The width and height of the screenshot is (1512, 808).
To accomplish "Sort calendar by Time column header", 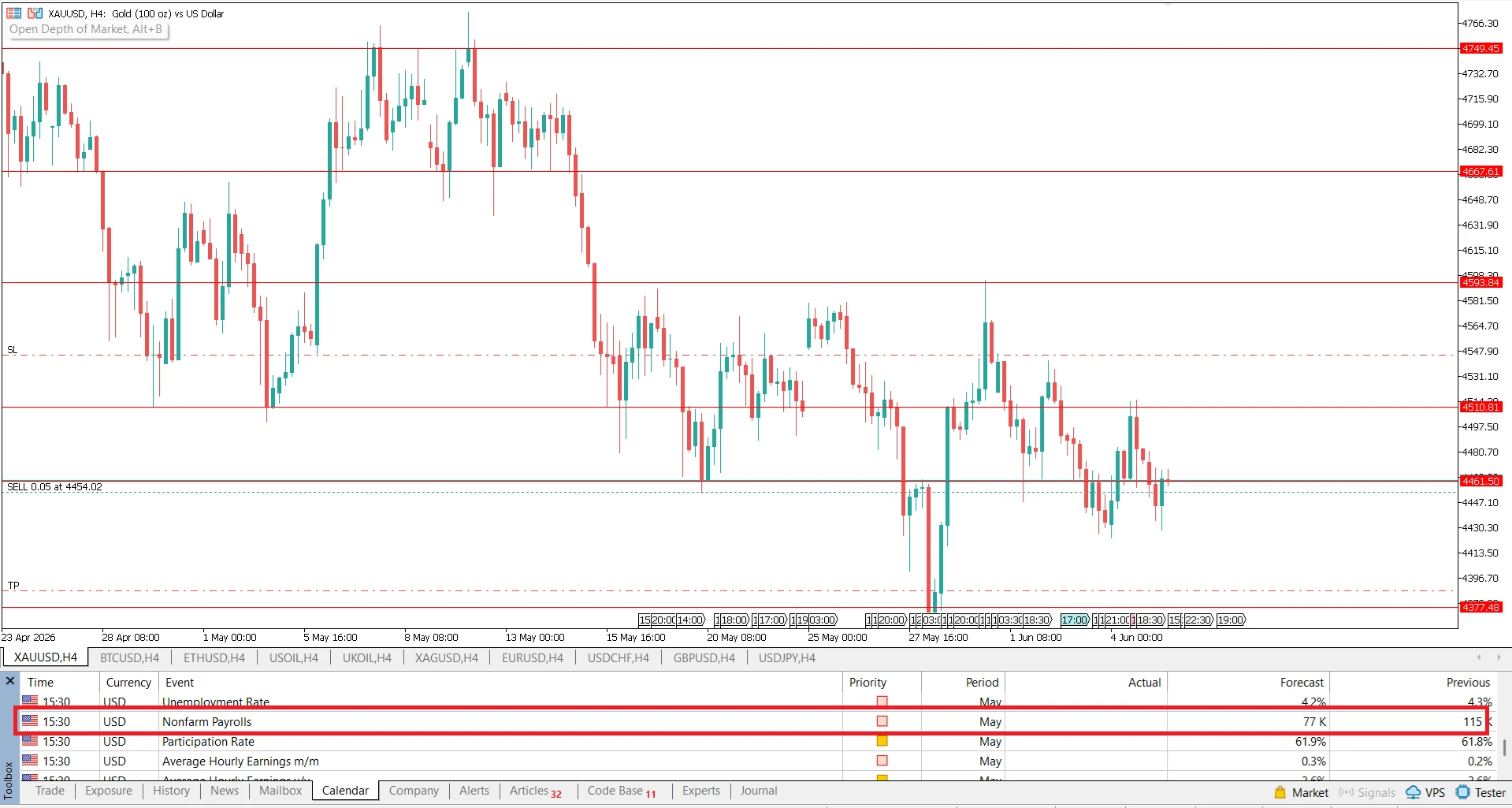I will point(59,683).
